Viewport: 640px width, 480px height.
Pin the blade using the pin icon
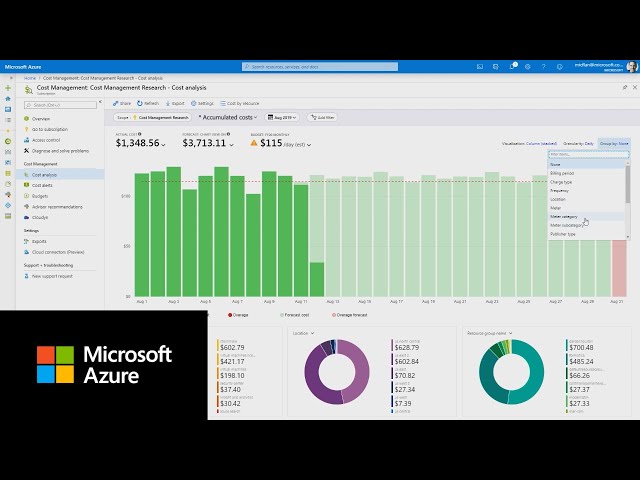click(x=624, y=87)
